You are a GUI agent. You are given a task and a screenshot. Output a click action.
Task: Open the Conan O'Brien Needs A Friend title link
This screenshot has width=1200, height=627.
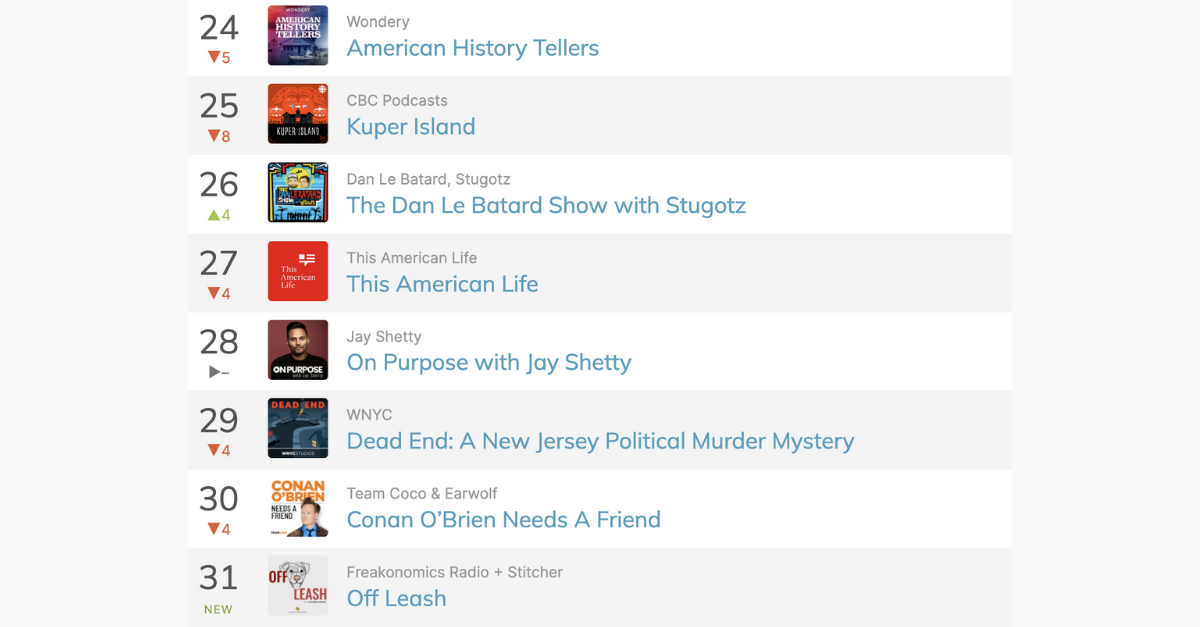(503, 520)
